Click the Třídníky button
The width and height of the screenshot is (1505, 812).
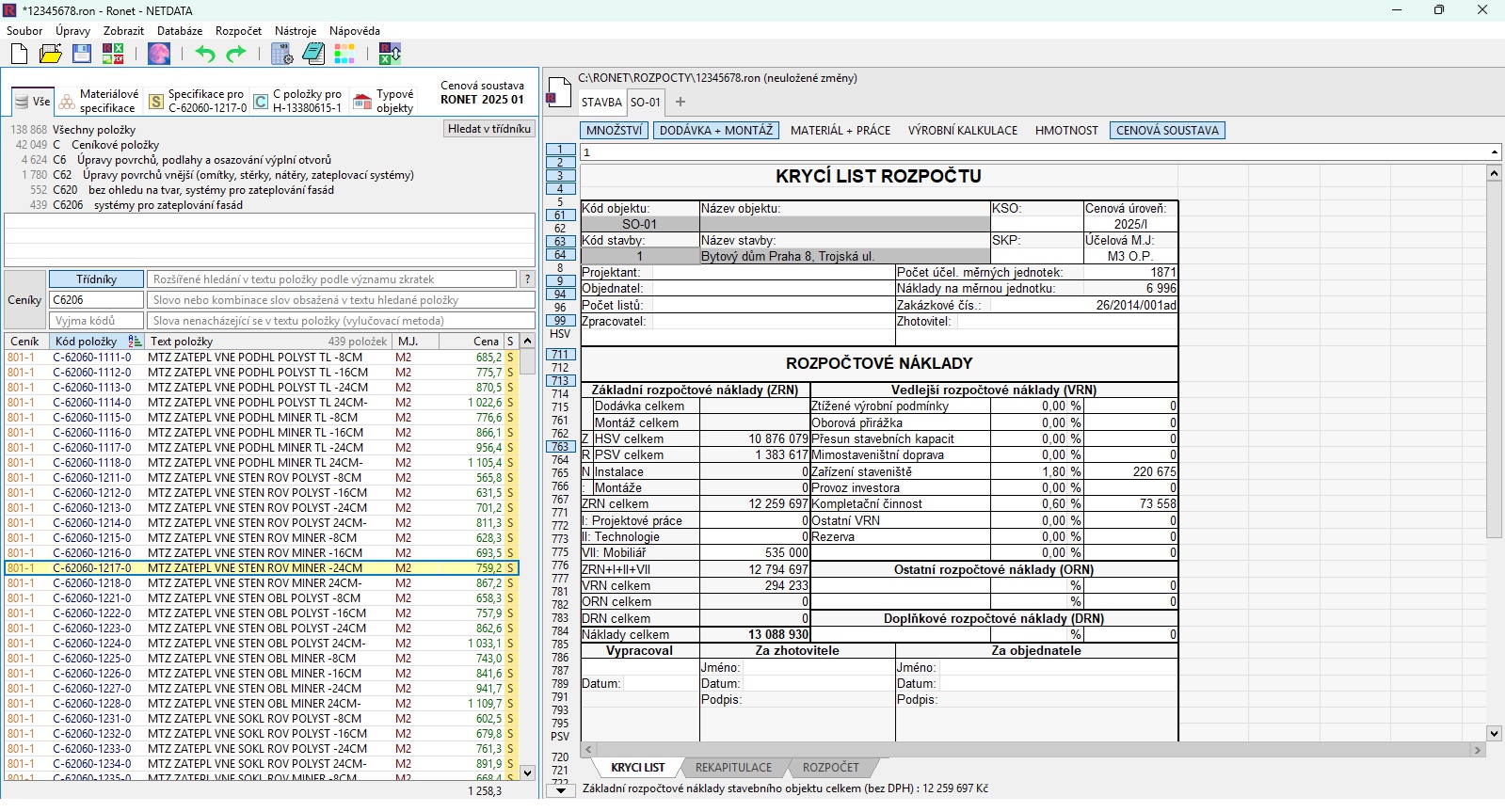97,279
